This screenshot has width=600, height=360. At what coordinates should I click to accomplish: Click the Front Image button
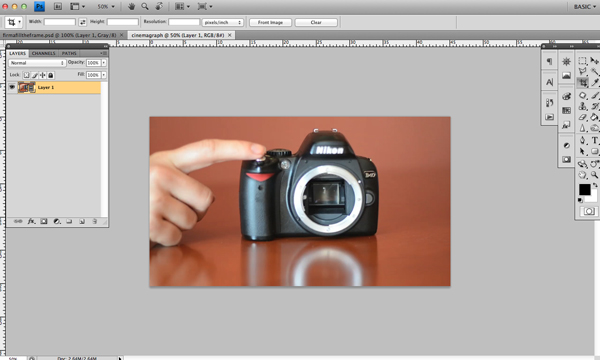pyautogui.click(x=270, y=22)
